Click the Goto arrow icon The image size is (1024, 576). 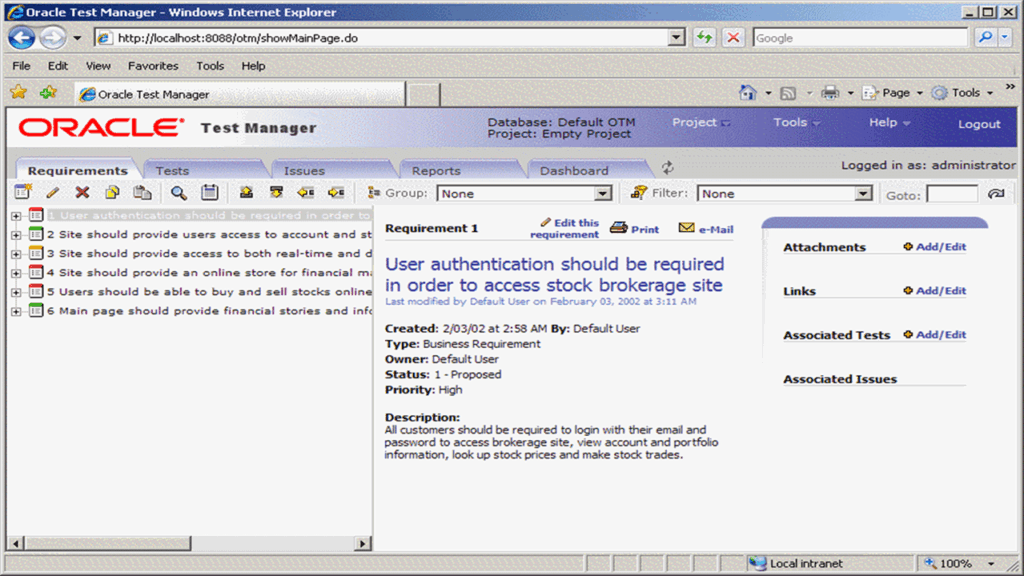(997, 193)
